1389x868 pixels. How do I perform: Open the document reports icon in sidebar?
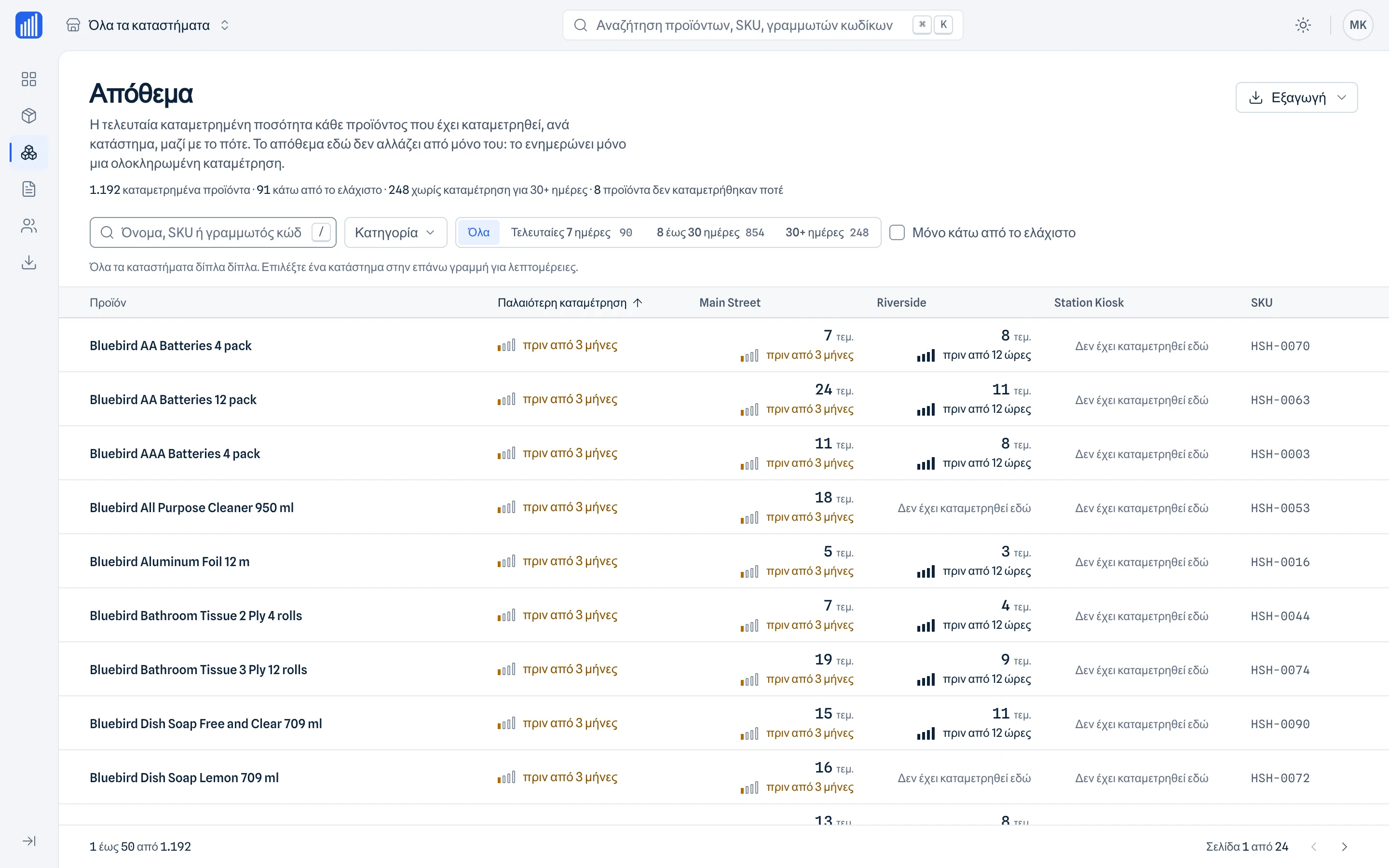click(x=29, y=189)
